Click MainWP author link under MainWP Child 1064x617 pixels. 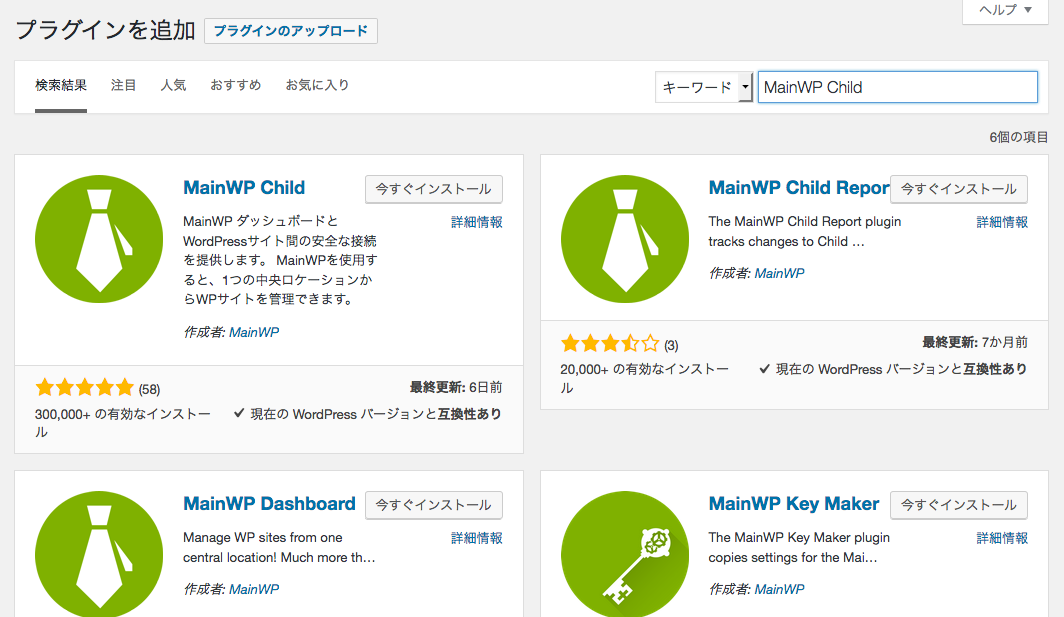(x=254, y=333)
